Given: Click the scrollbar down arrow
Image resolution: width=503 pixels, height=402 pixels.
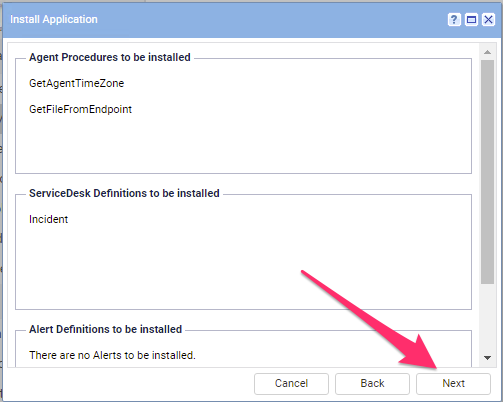Looking at the screenshot, I should pos(487,358).
